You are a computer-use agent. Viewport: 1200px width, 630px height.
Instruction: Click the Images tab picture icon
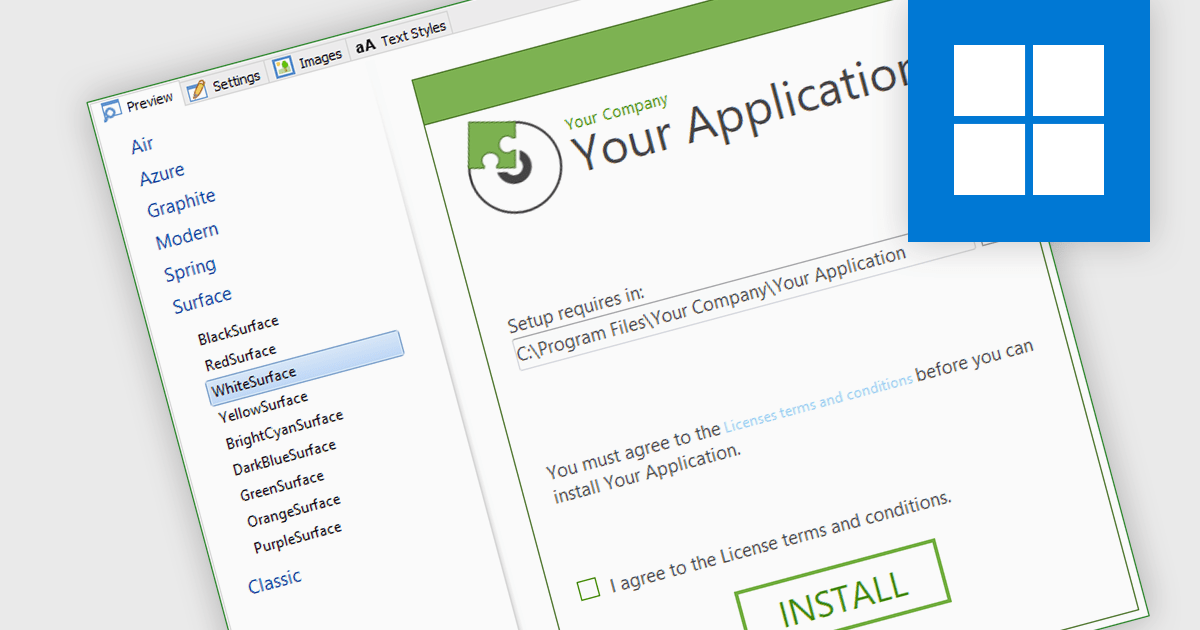pos(283,67)
